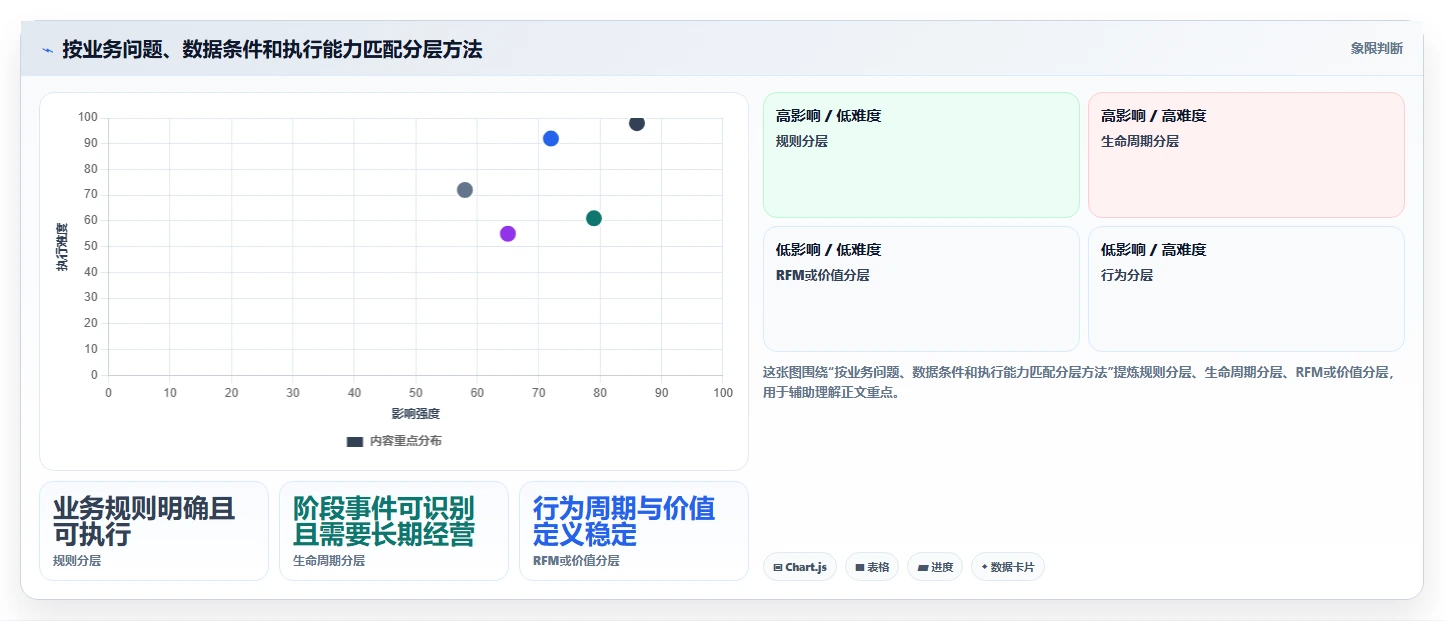Open the 低影响 / 高难度 quadrant card
The width and height of the screenshot is (1444, 621).
click(1246, 289)
